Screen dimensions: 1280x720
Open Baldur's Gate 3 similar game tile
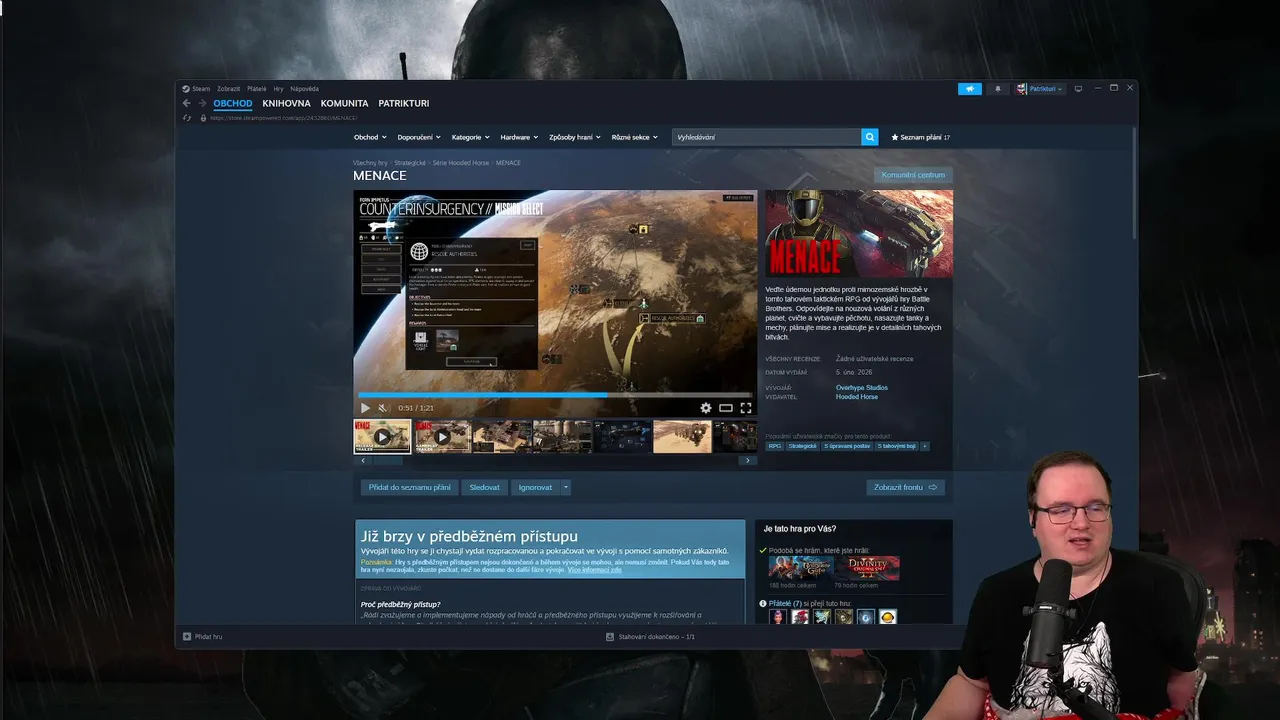point(801,568)
